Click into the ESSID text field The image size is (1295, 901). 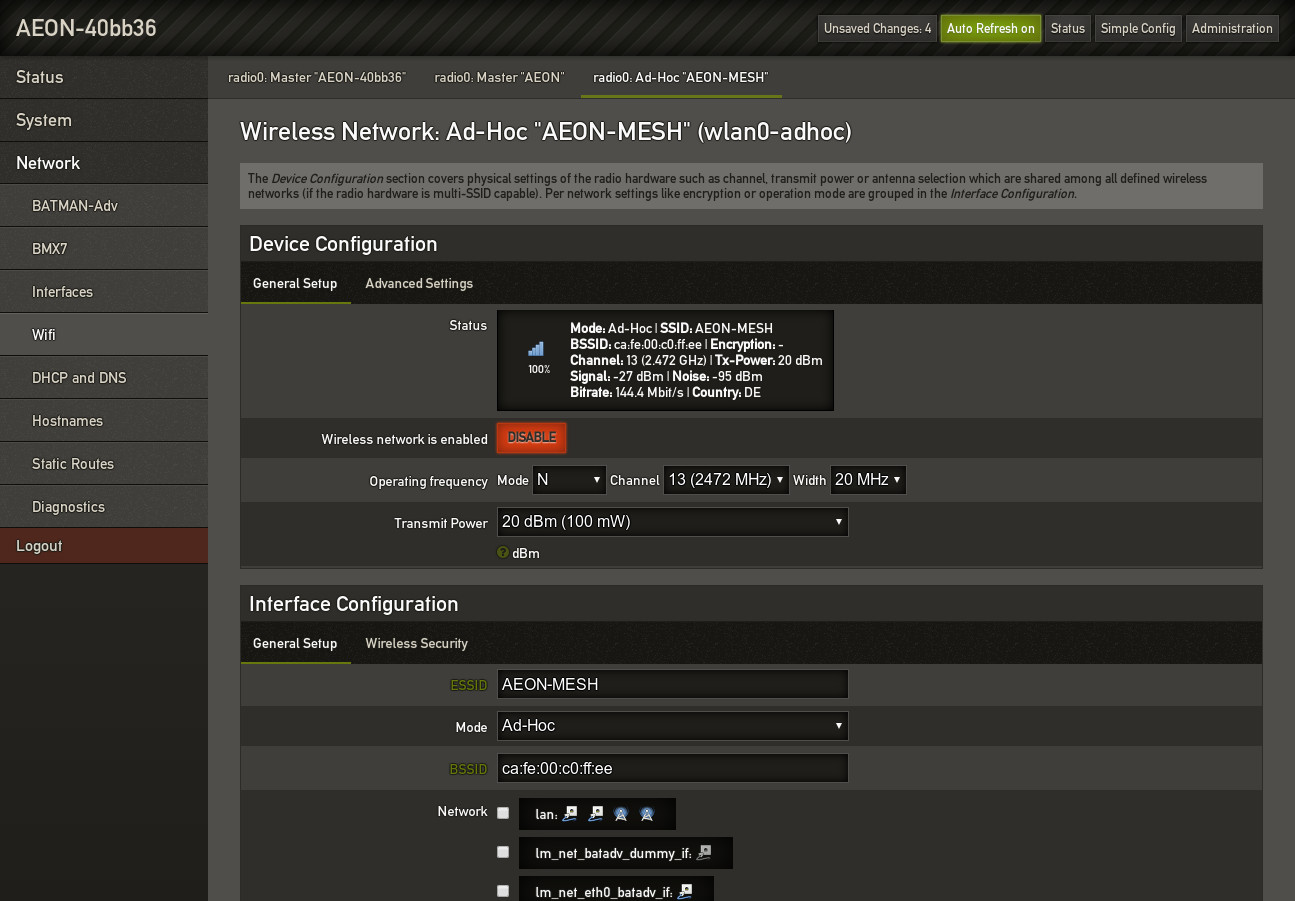pos(672,684)
